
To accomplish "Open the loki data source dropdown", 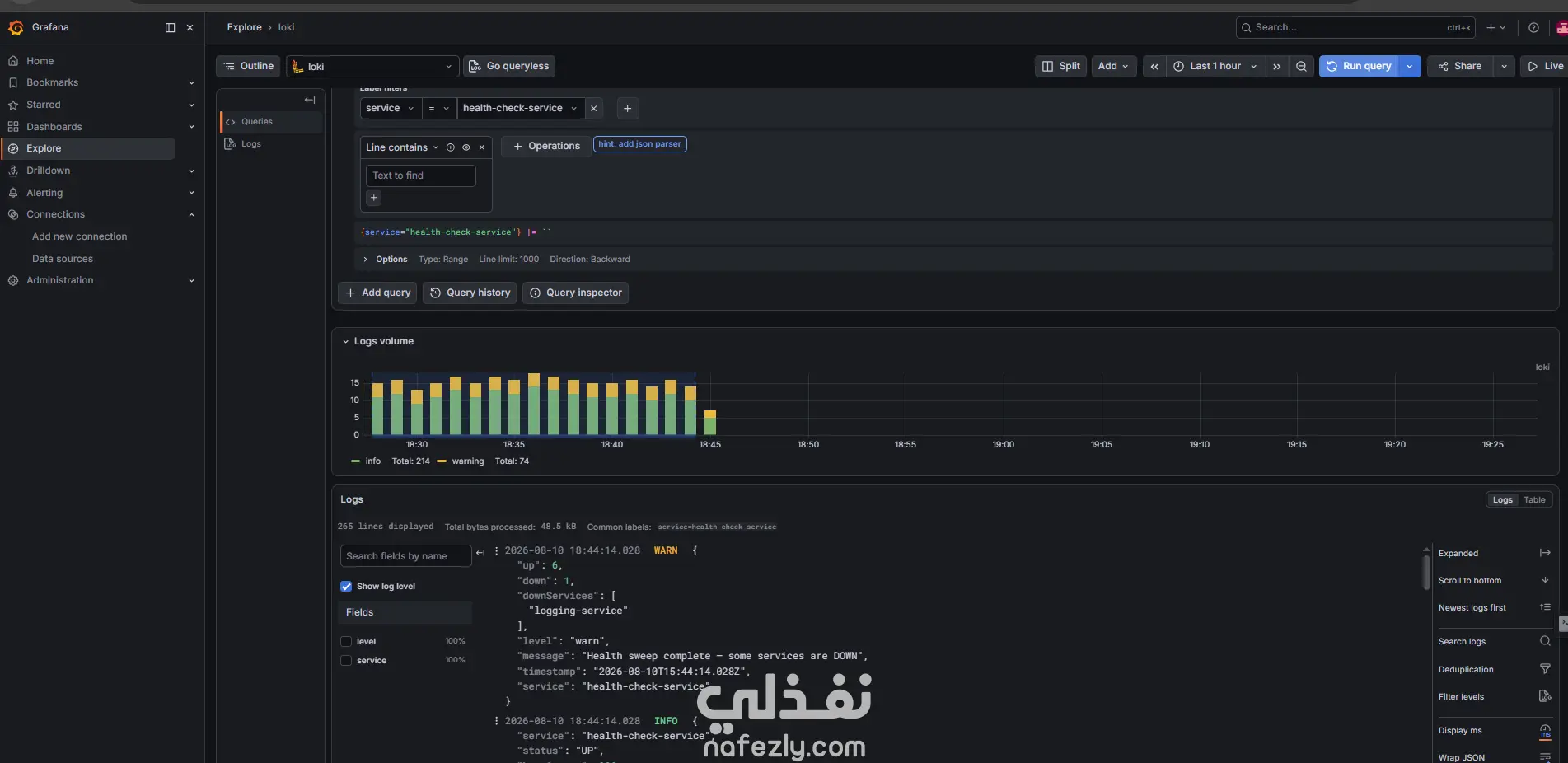I will tap(372, 67).
